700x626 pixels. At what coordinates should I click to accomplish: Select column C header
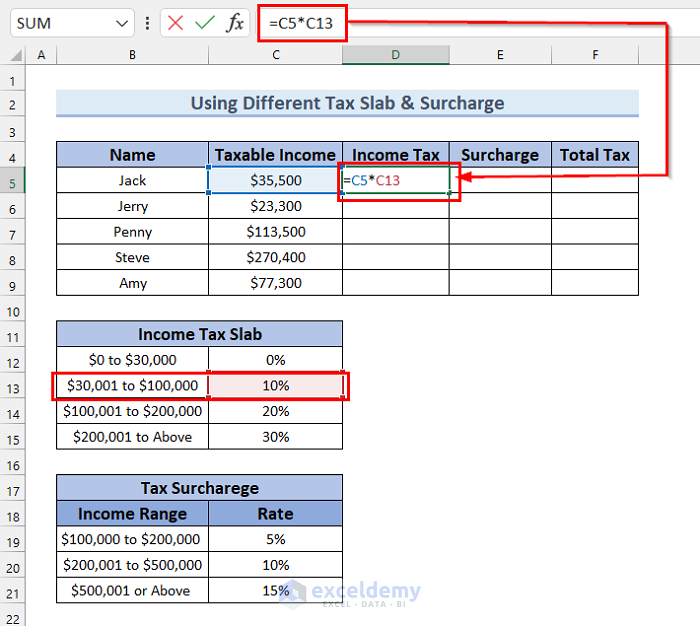(x=275, y=55)
